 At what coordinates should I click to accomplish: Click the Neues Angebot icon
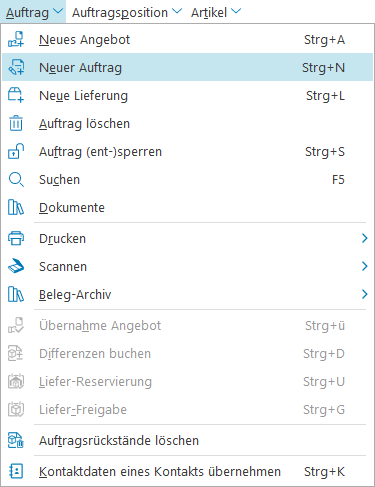[x=16, y=39]
